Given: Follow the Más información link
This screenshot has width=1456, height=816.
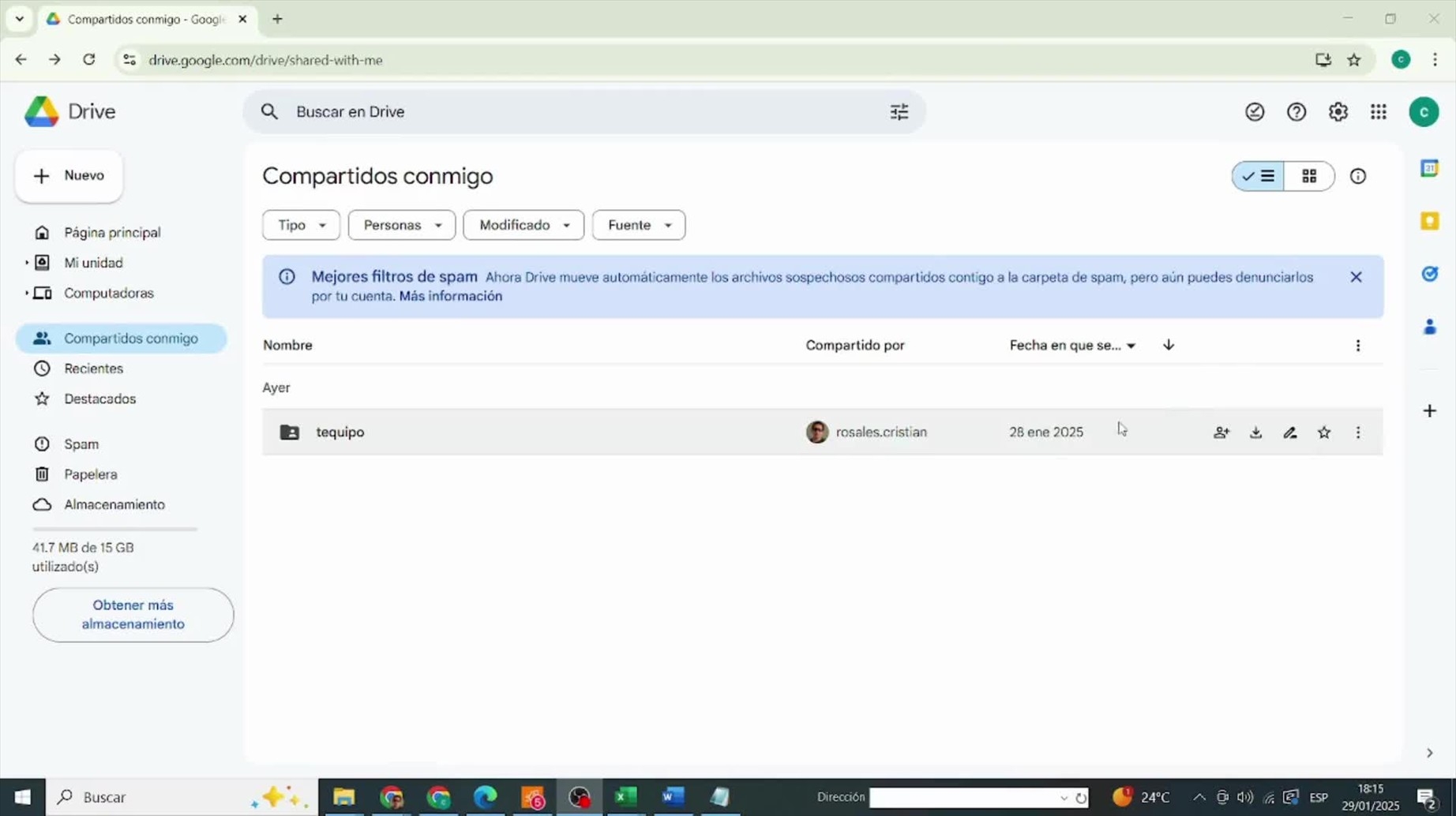Looking at the screenshot, I should click(x=450, y=296).
